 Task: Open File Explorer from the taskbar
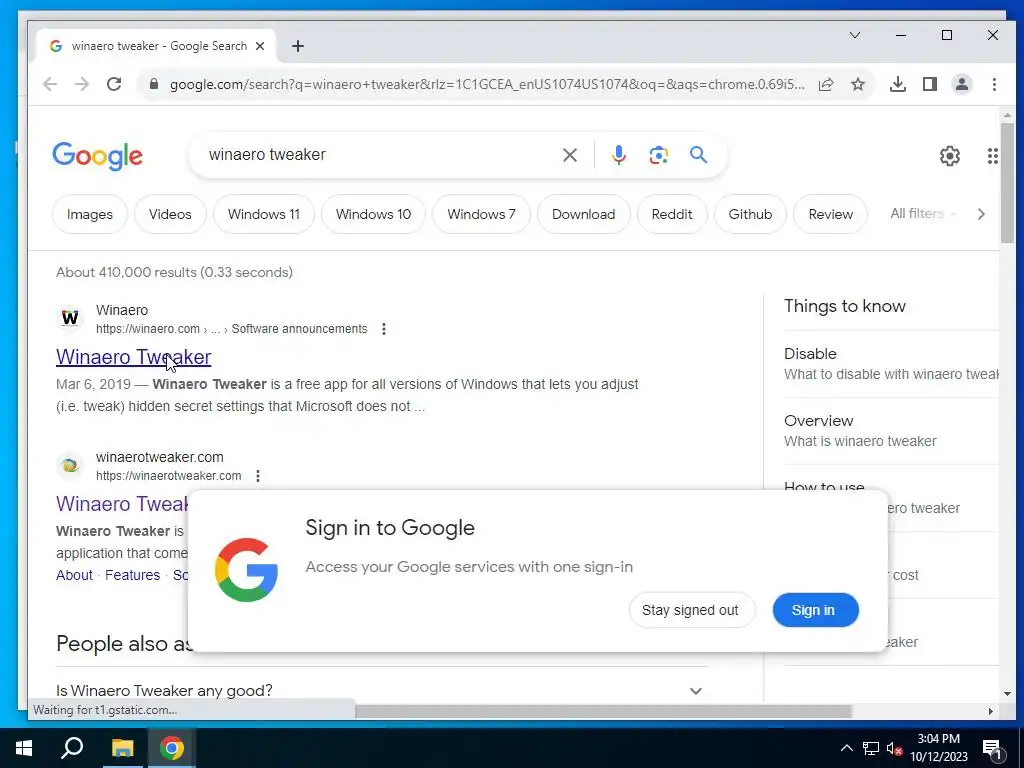[x=122, y=748]
